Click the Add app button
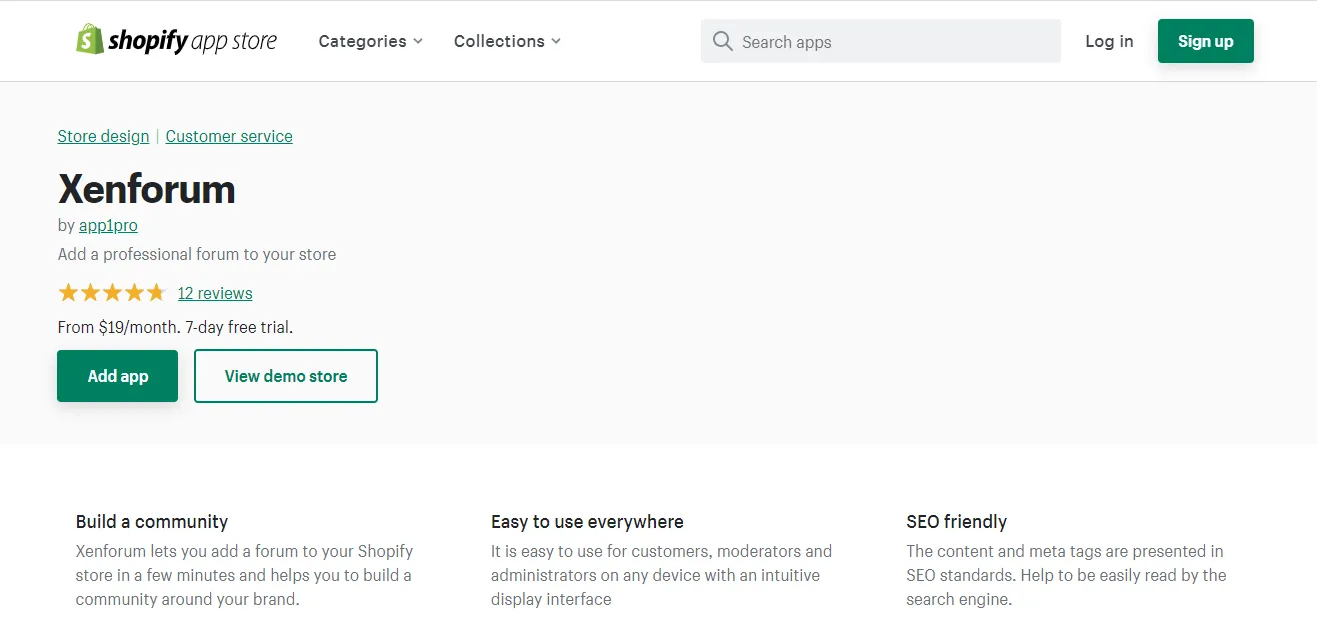The width and height of the screenshot is (1317, 618). (117, 376)
